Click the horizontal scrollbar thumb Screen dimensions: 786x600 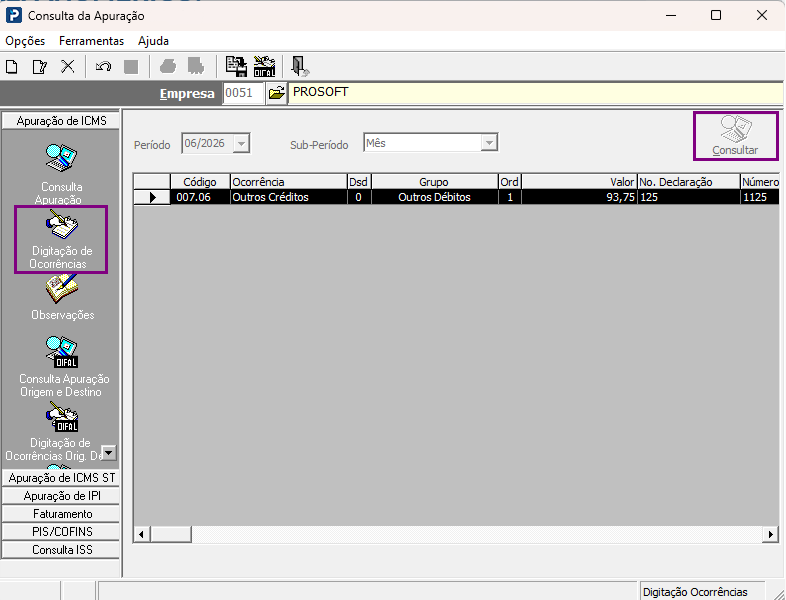point(170,534)
